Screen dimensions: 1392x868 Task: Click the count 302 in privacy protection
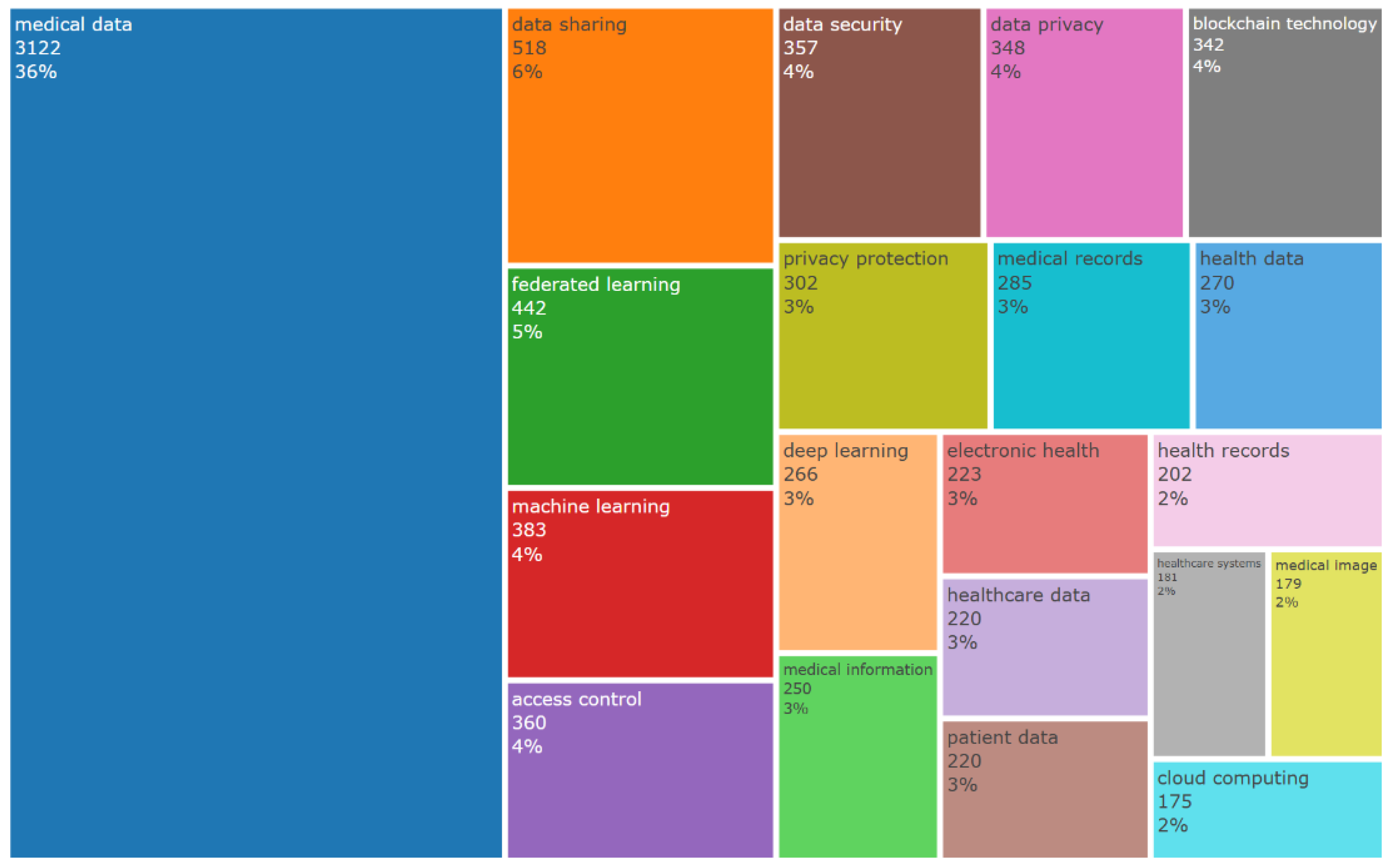(800, 283)
